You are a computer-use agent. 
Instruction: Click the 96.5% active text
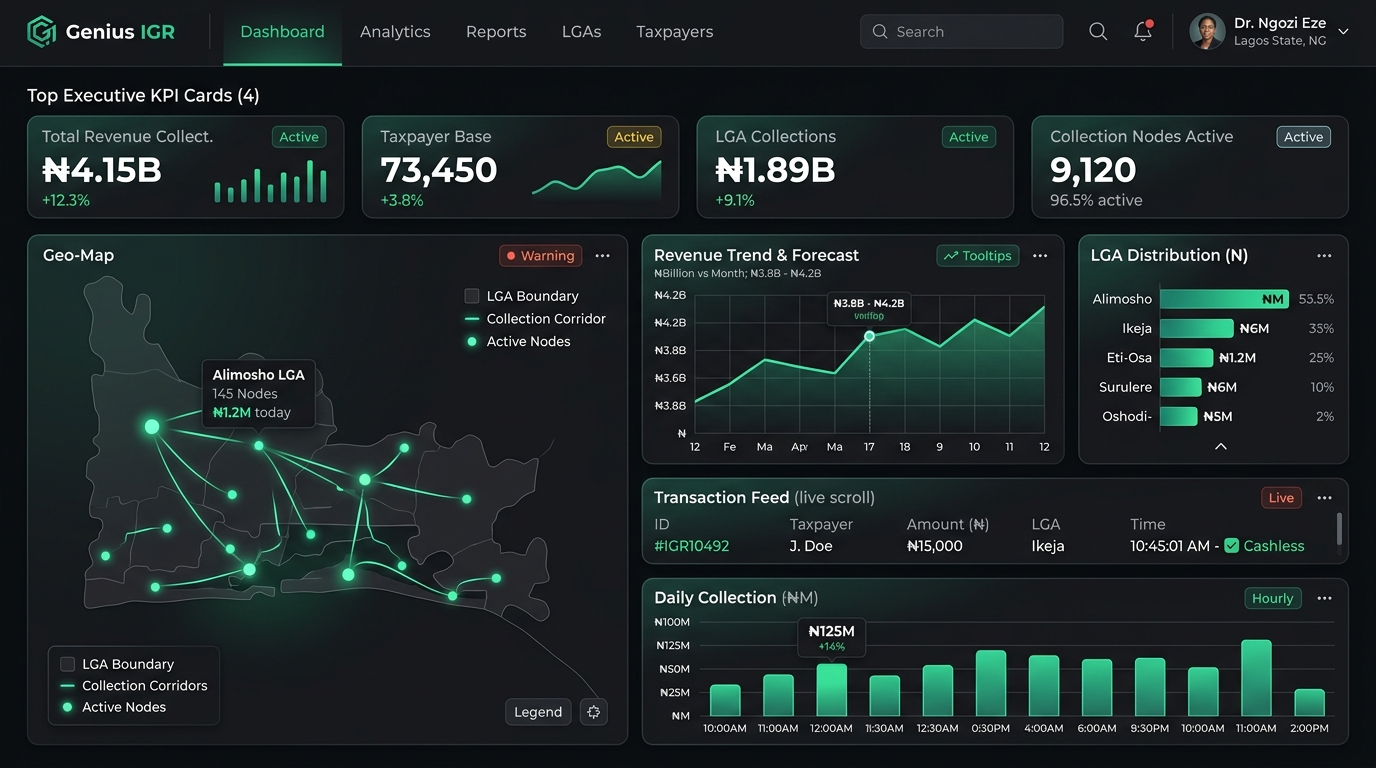[1096, 200]
